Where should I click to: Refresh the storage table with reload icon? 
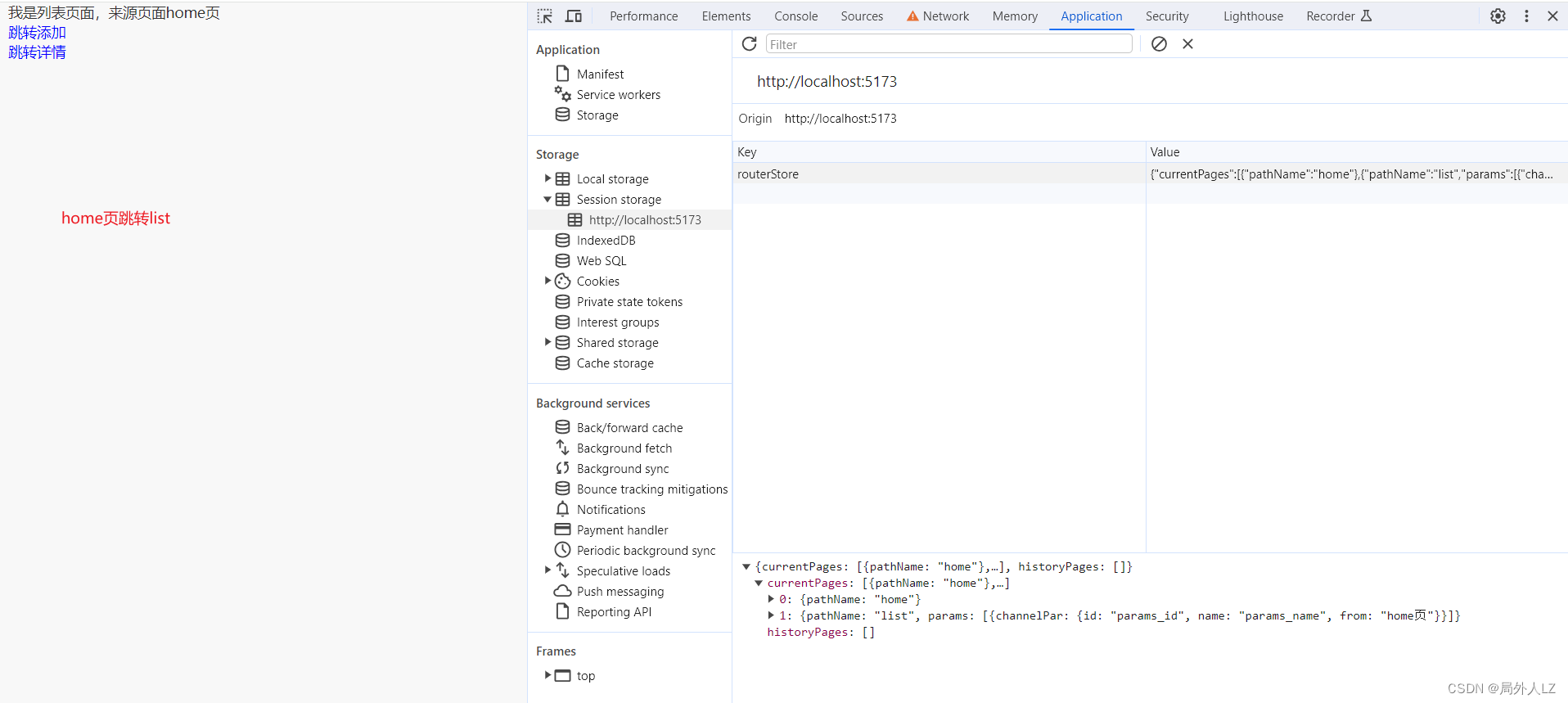749,44
